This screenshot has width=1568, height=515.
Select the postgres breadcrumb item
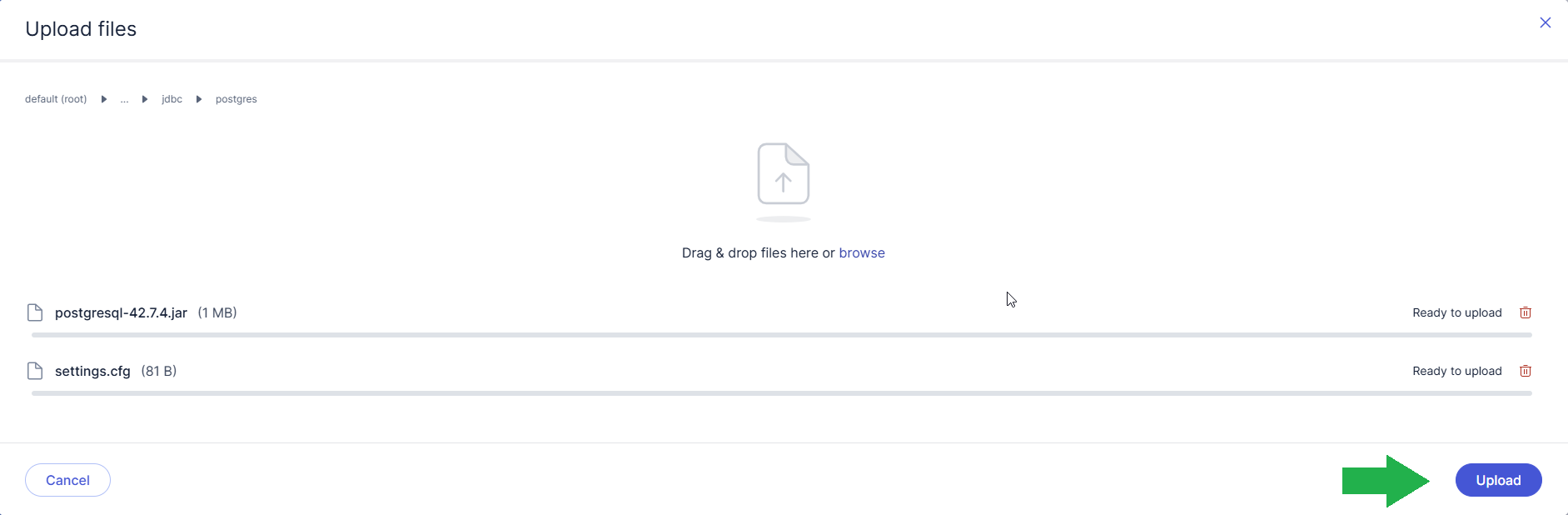236,99
